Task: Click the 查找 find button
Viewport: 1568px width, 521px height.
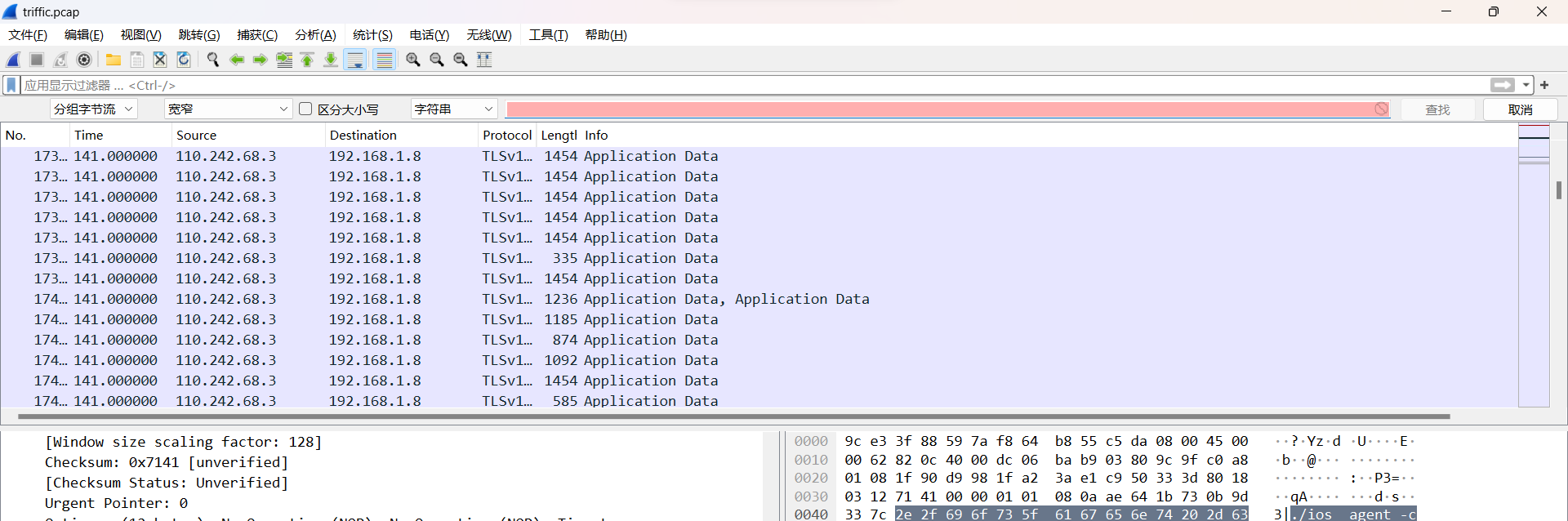Action: tap(1437, 109)
